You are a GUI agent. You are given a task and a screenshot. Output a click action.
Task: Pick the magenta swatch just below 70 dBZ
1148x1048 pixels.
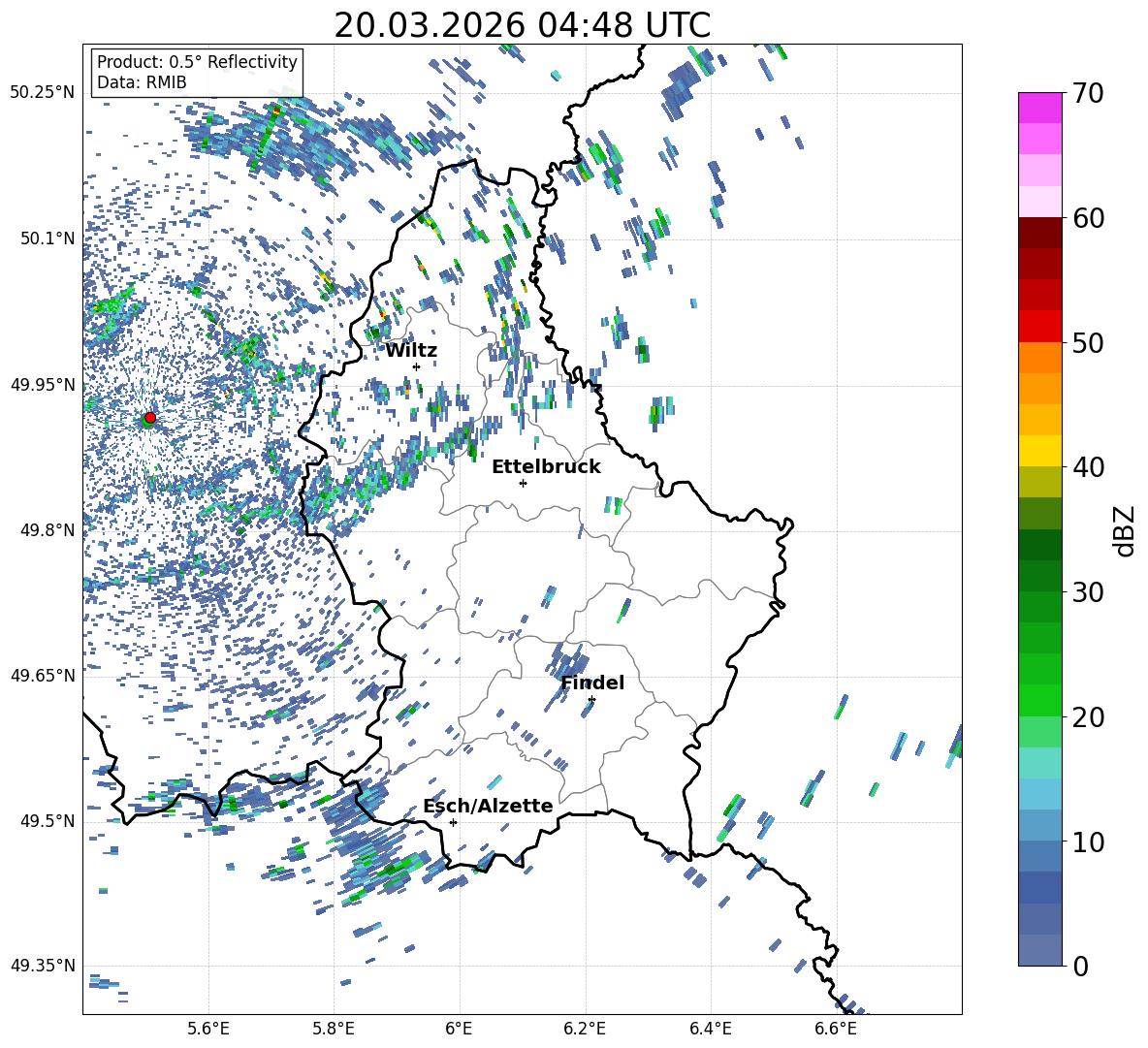coord(1040,108)
